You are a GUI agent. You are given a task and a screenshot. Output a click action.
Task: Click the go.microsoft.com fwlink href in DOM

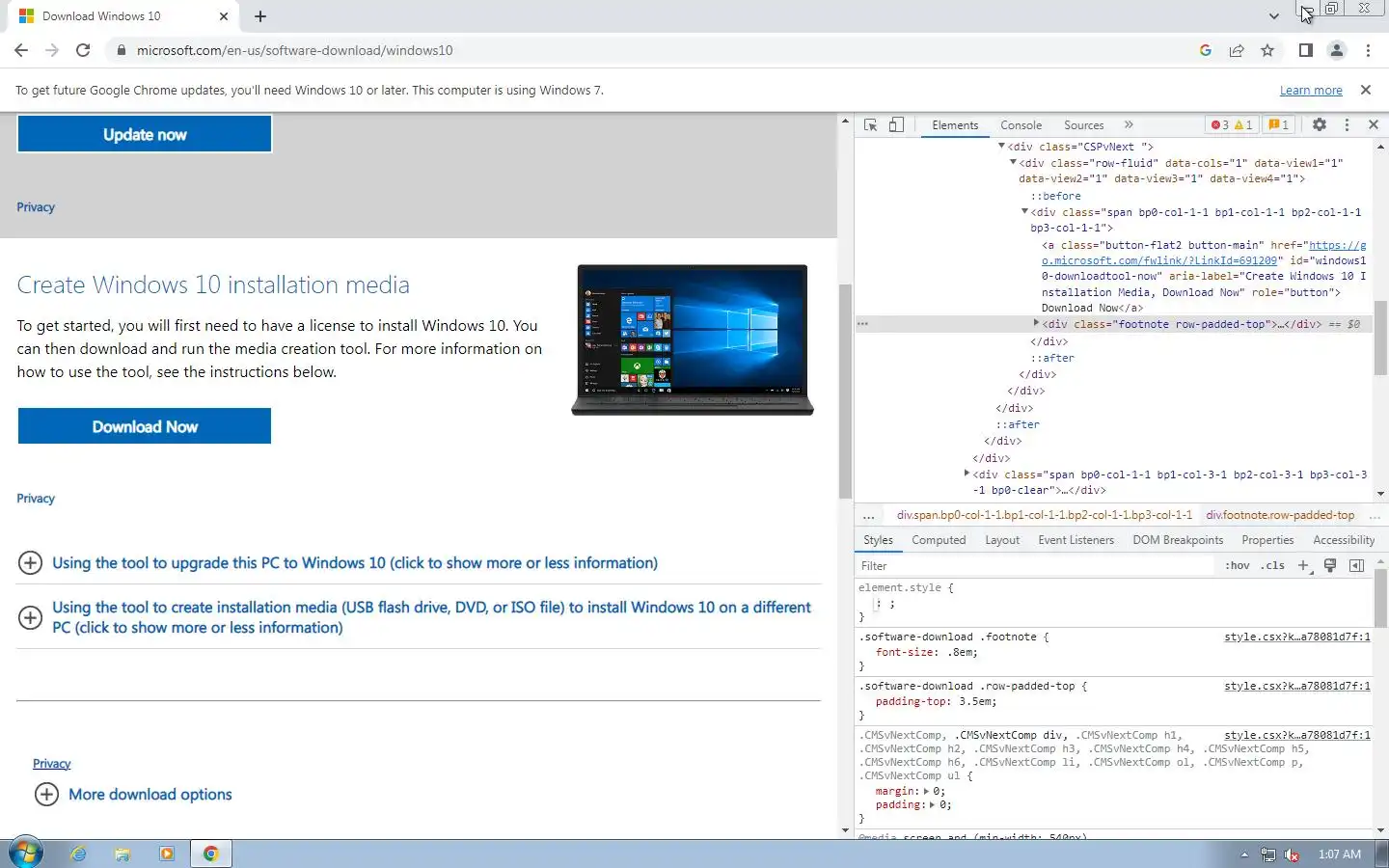pos(1203,253)
